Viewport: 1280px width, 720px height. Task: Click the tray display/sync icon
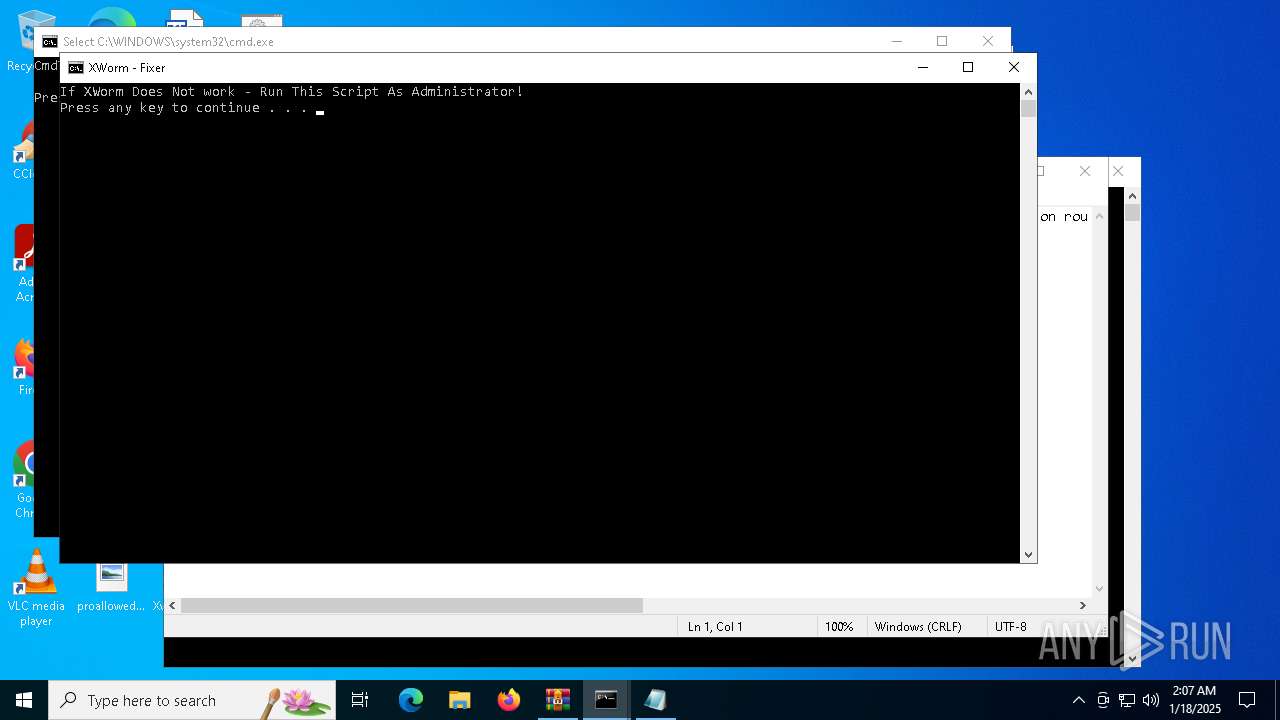tap(1103, 700)
